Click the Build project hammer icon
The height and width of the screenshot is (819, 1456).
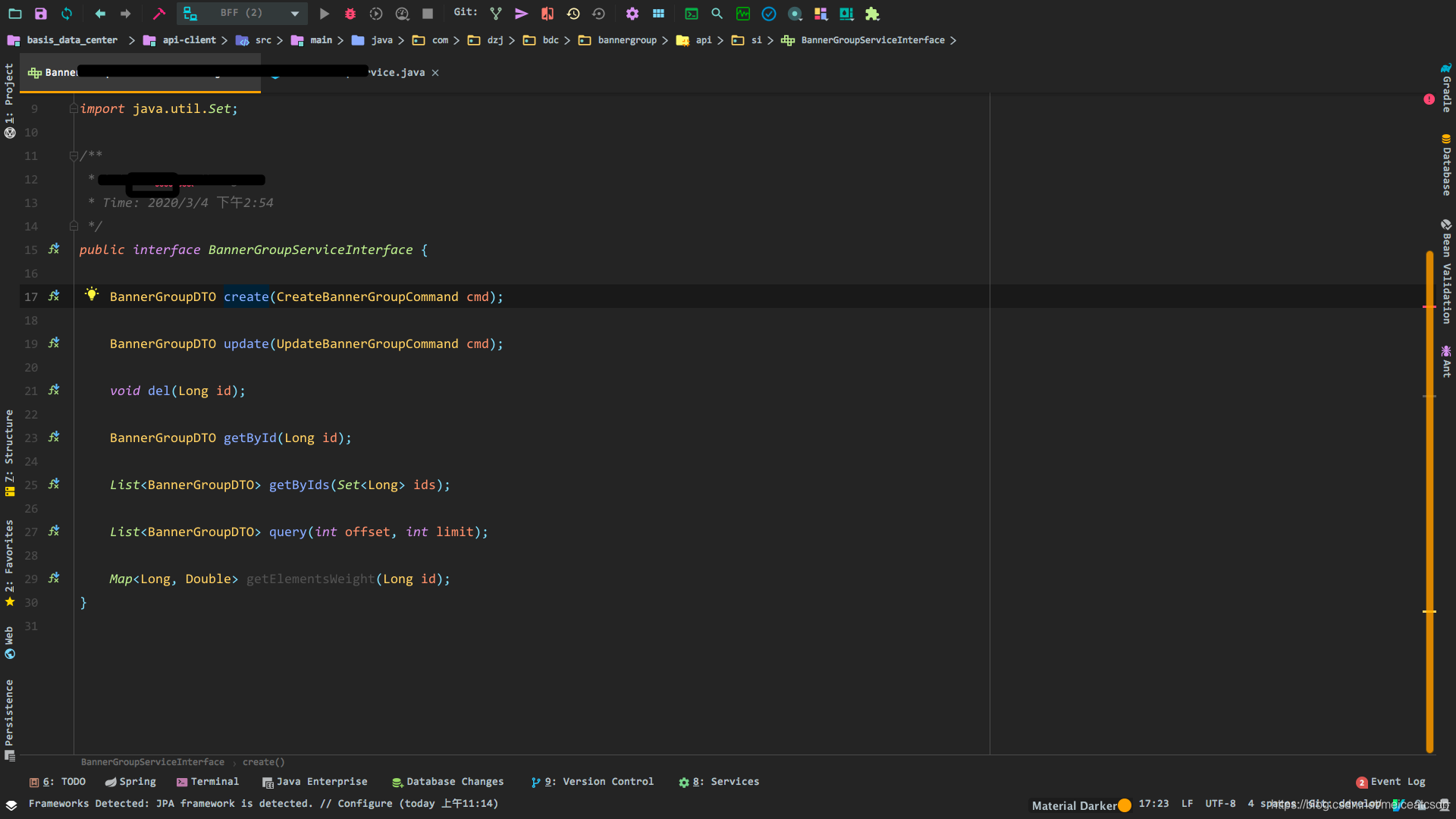coord(158,14)
